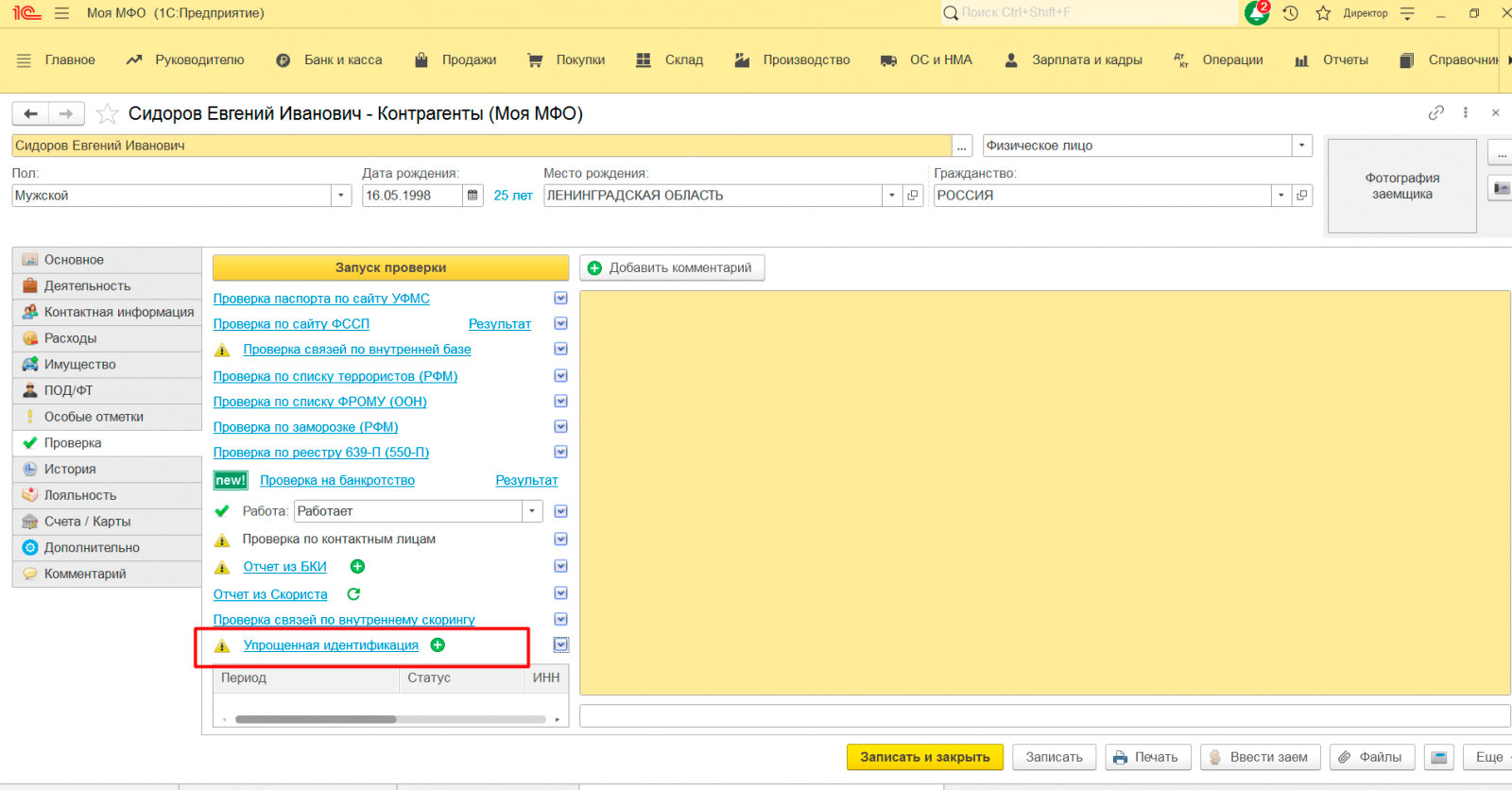Switch to the ПОД/ФТ tab
Screen dimensions: 1512x790
pos(107,390)
